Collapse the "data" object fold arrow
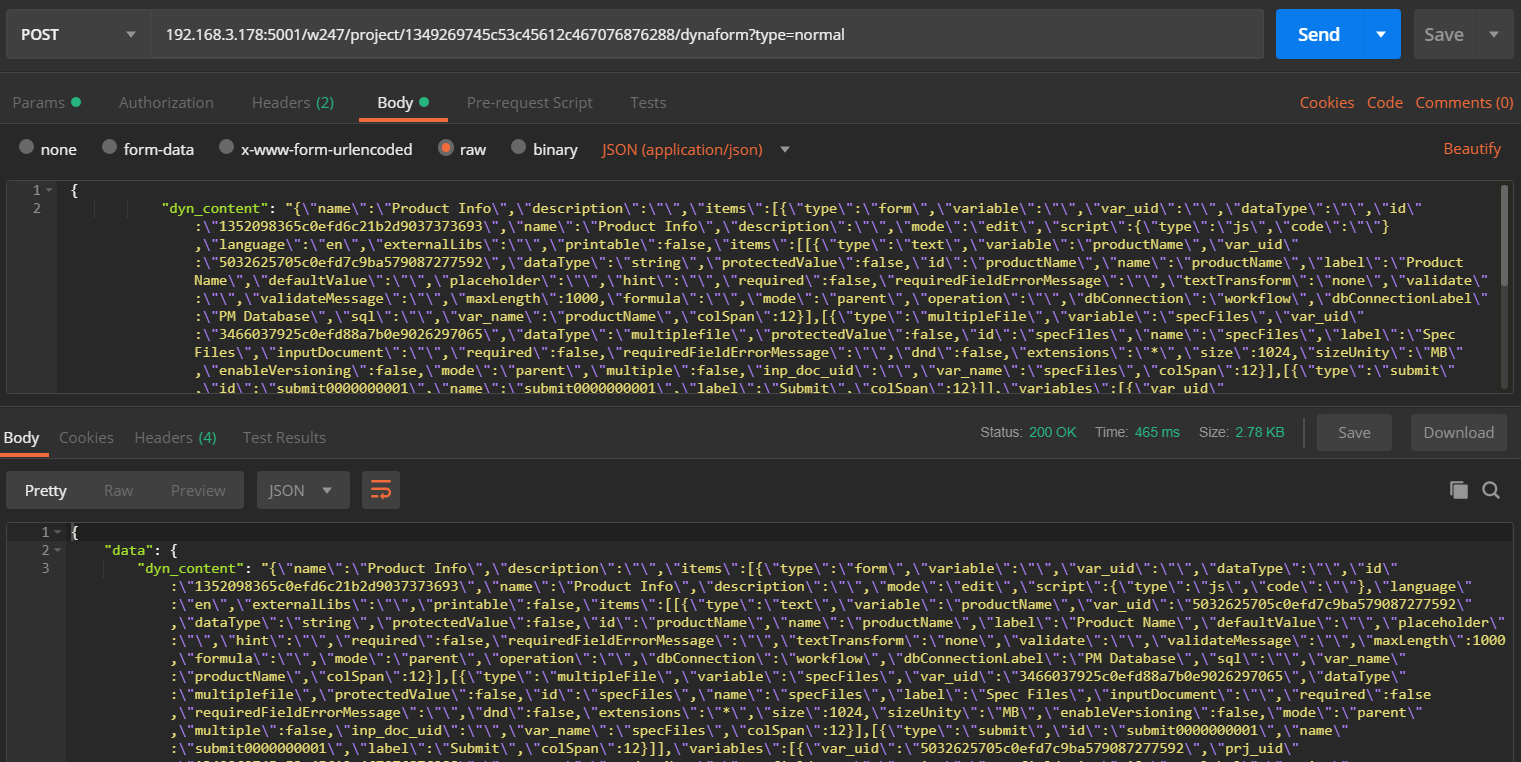The image size is (1521, 762). coord(57,550)
